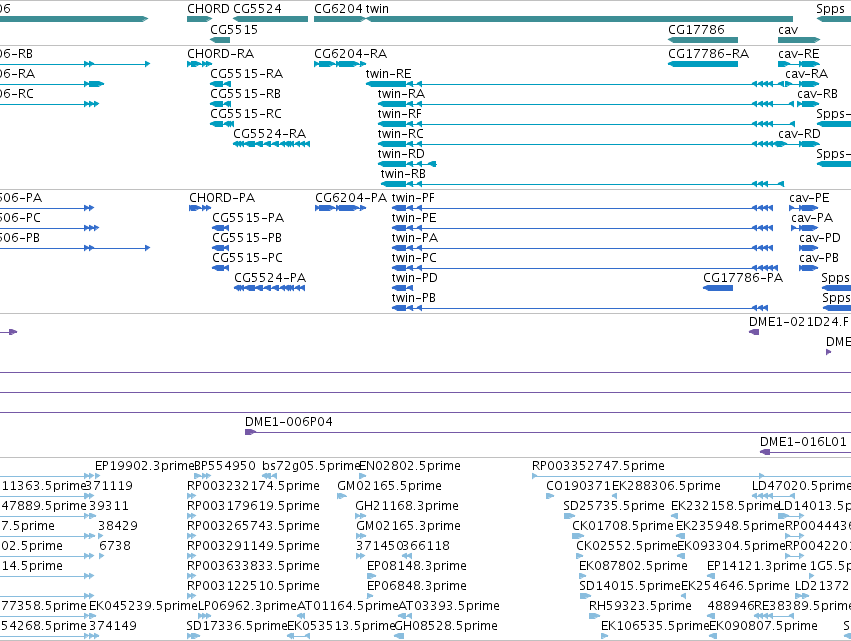
Task: Select protein CG6204-PA
Action: pyautogui.click(x=351, y=198)
